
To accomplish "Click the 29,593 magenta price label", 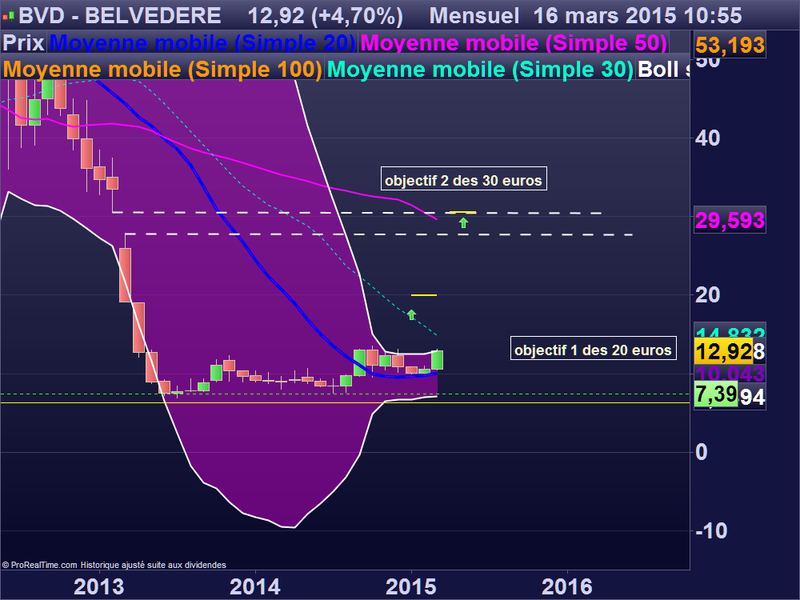I will click(x=730, y=221).
